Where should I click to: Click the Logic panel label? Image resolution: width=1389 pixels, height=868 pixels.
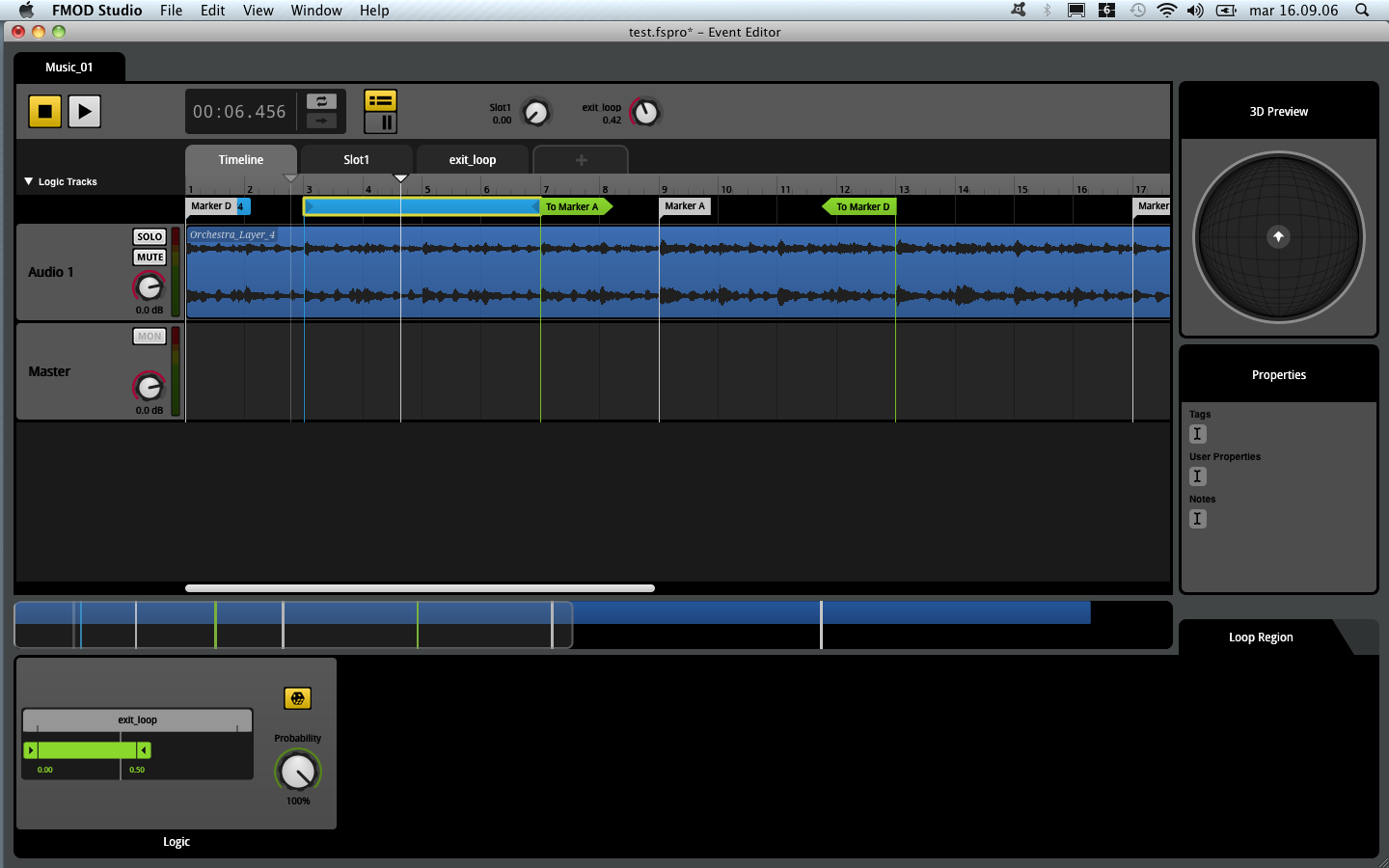[x=177, y=842]
